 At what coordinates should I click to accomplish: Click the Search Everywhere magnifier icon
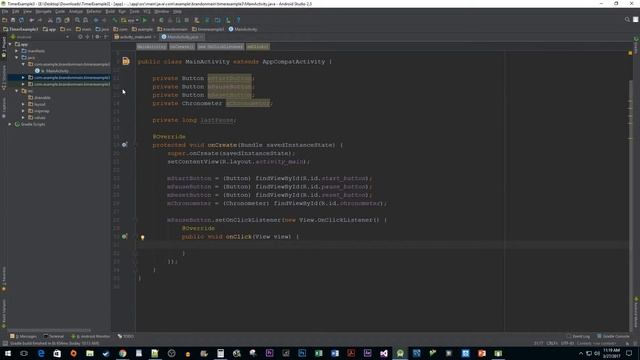pyautogui.click(x=627, y=19)
